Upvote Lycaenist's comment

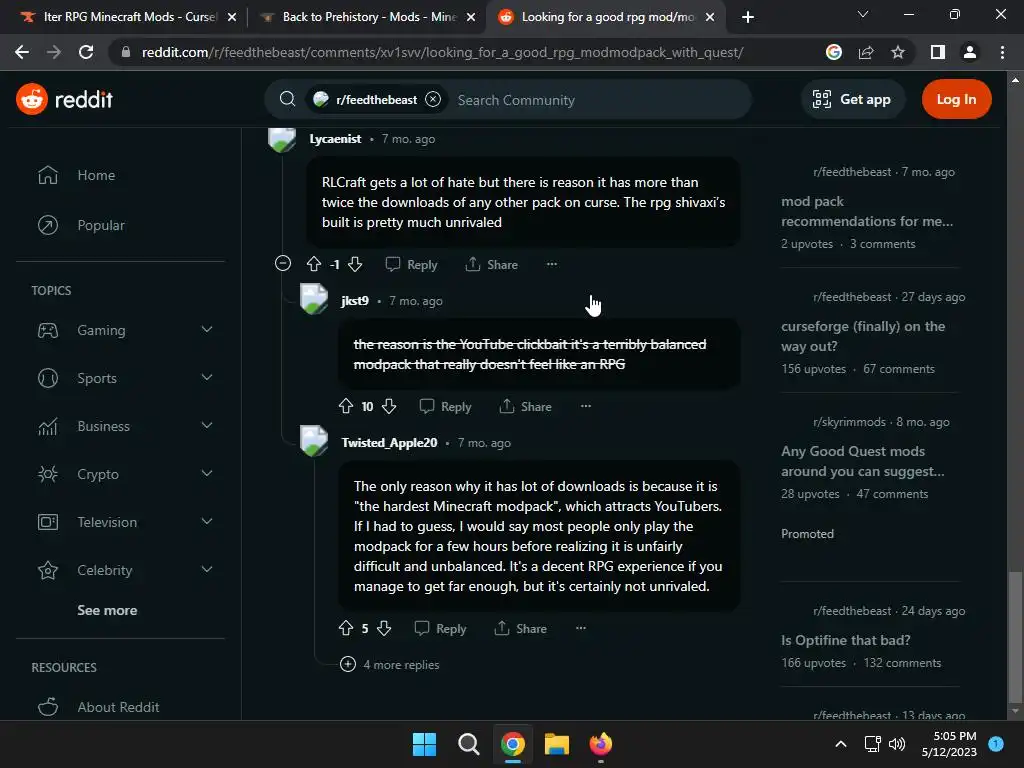(313, 264)
